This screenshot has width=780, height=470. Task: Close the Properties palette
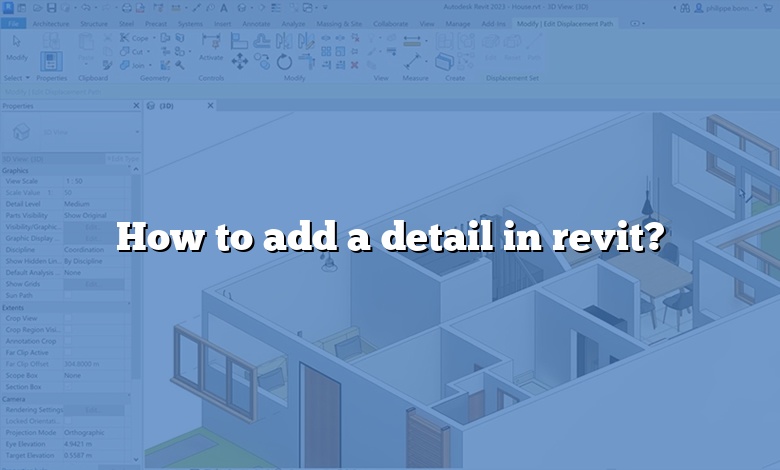point(136,105)
